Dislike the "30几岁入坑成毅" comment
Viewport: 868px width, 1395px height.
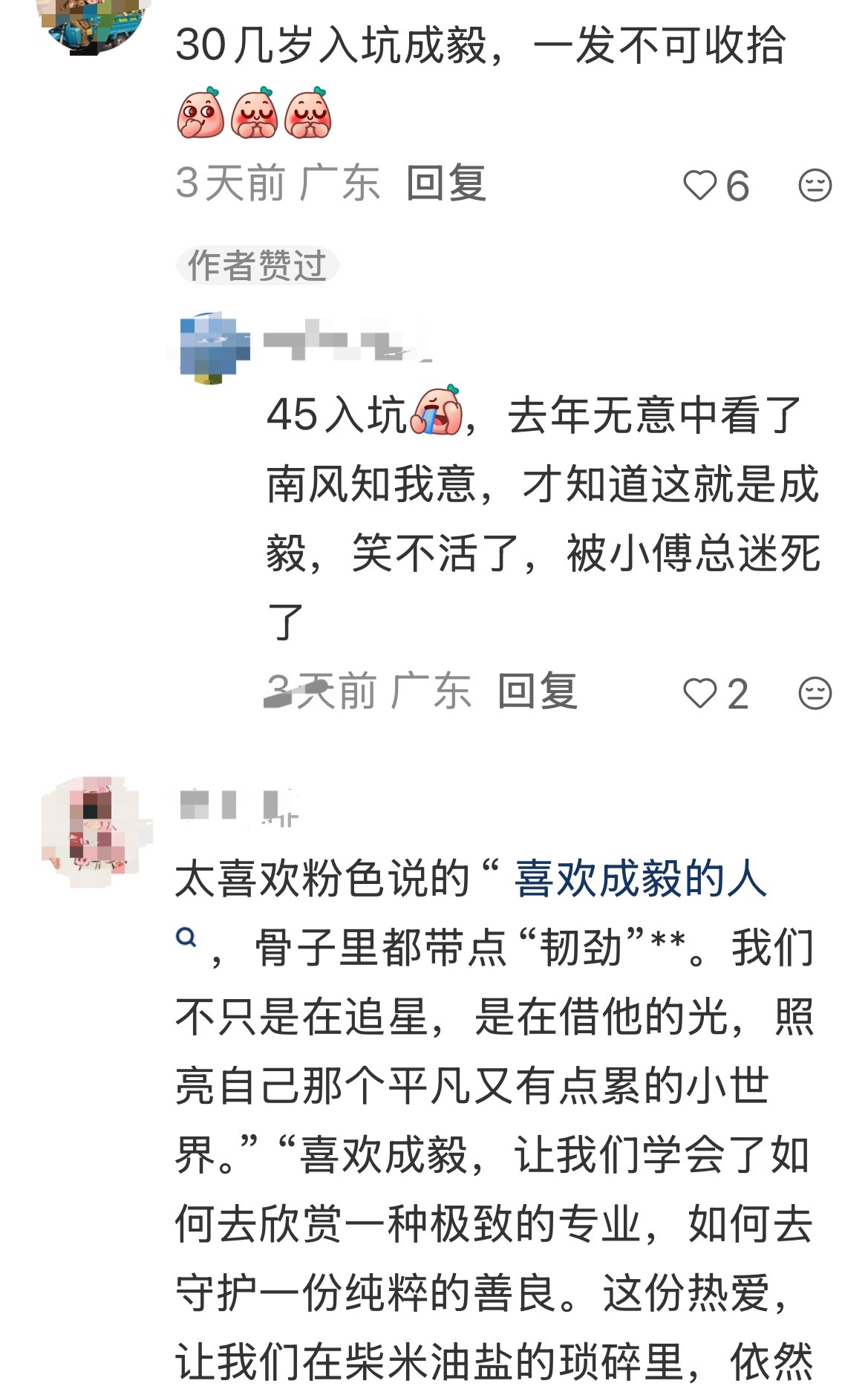tap(815, 185)
